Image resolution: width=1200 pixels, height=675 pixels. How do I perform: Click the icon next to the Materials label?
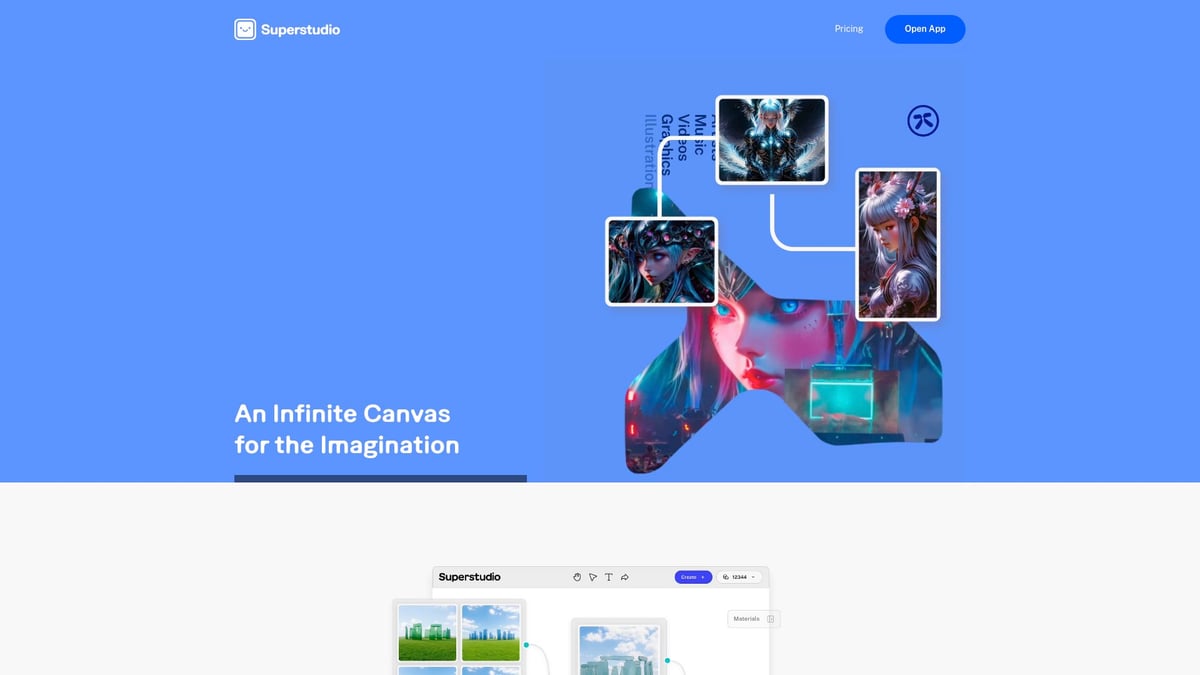[770, 618]
